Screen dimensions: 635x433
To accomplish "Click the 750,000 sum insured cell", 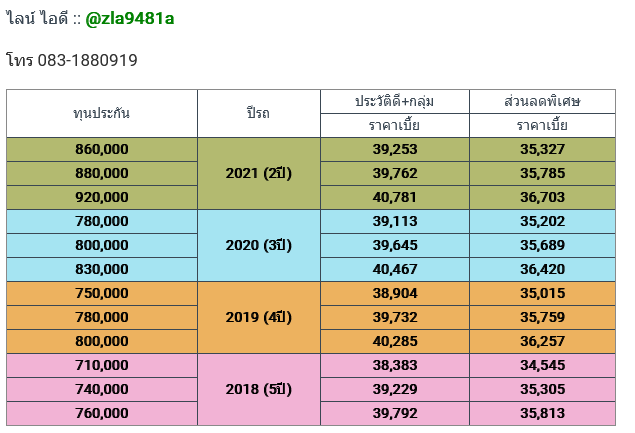I will click(102, 293).
